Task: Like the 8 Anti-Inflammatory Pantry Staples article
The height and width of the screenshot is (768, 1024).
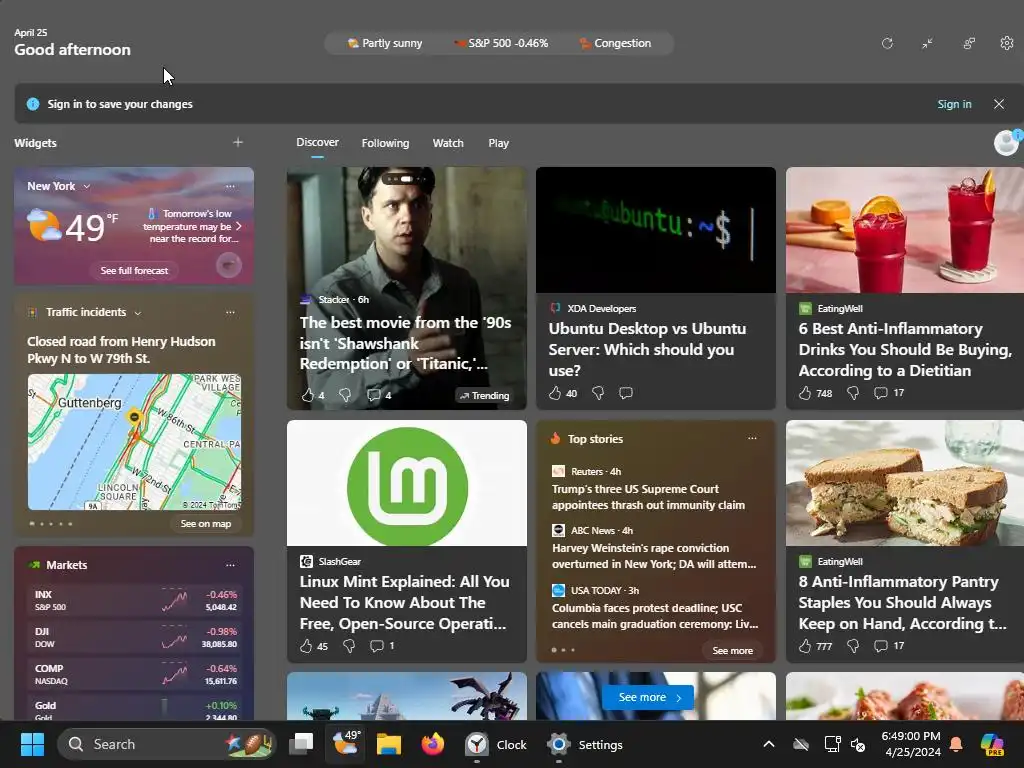Action: (x=805, y=646)
